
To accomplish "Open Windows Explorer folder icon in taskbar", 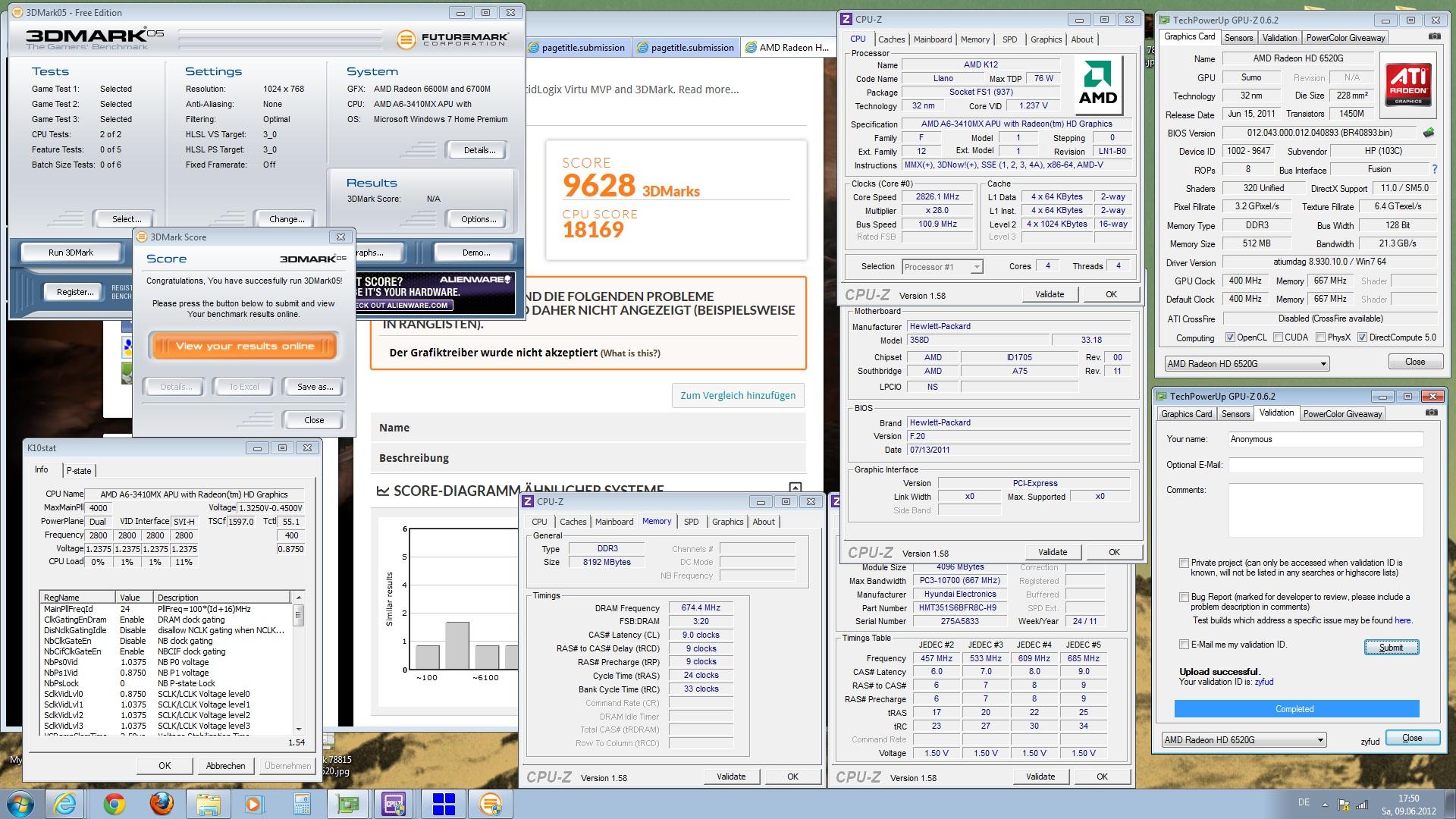I will (207, 804).
